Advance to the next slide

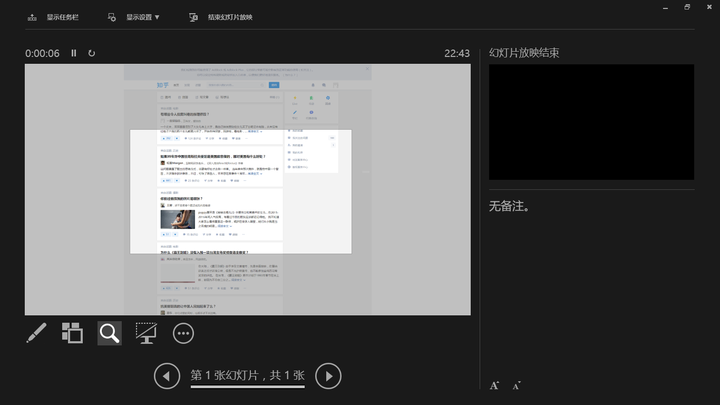[x=328, y=376]
